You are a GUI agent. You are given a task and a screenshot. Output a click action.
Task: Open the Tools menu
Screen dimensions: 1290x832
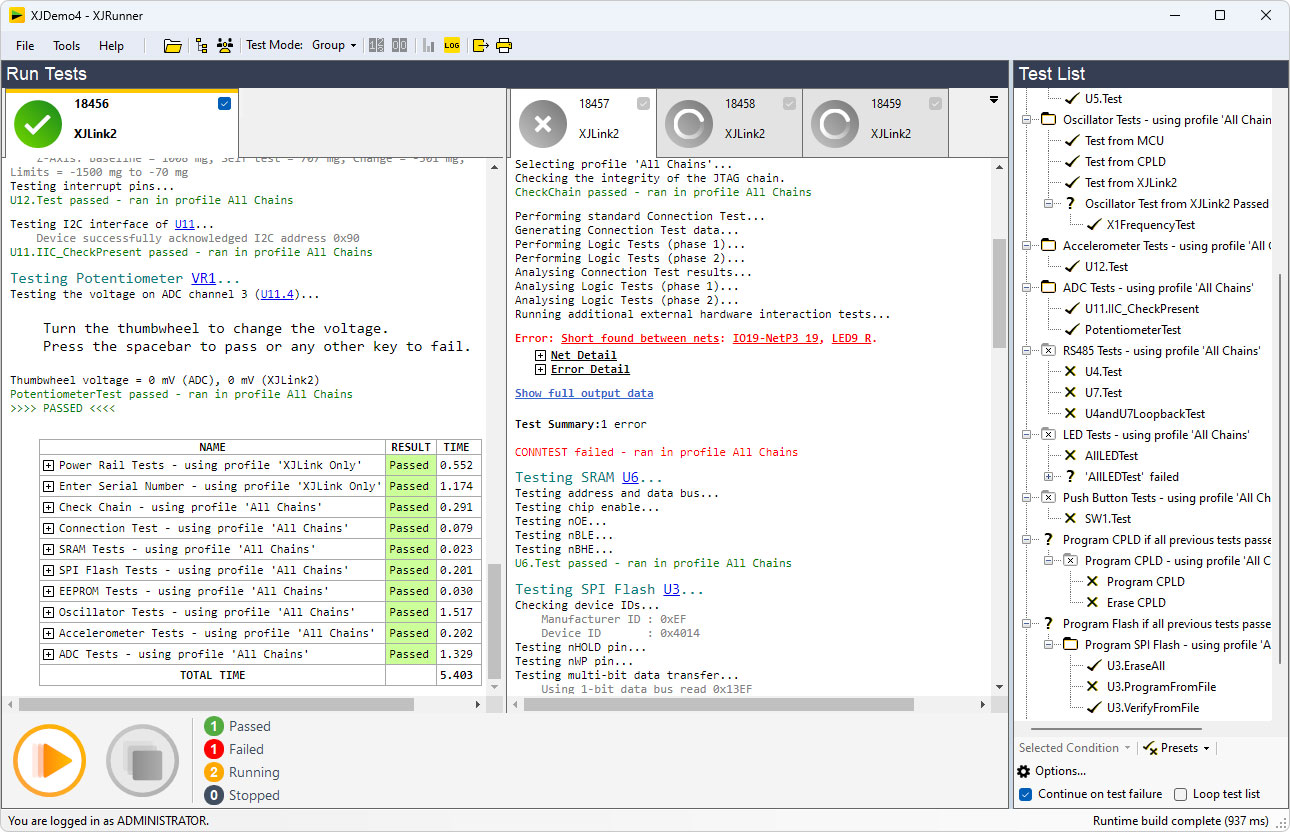coord(67,45)
